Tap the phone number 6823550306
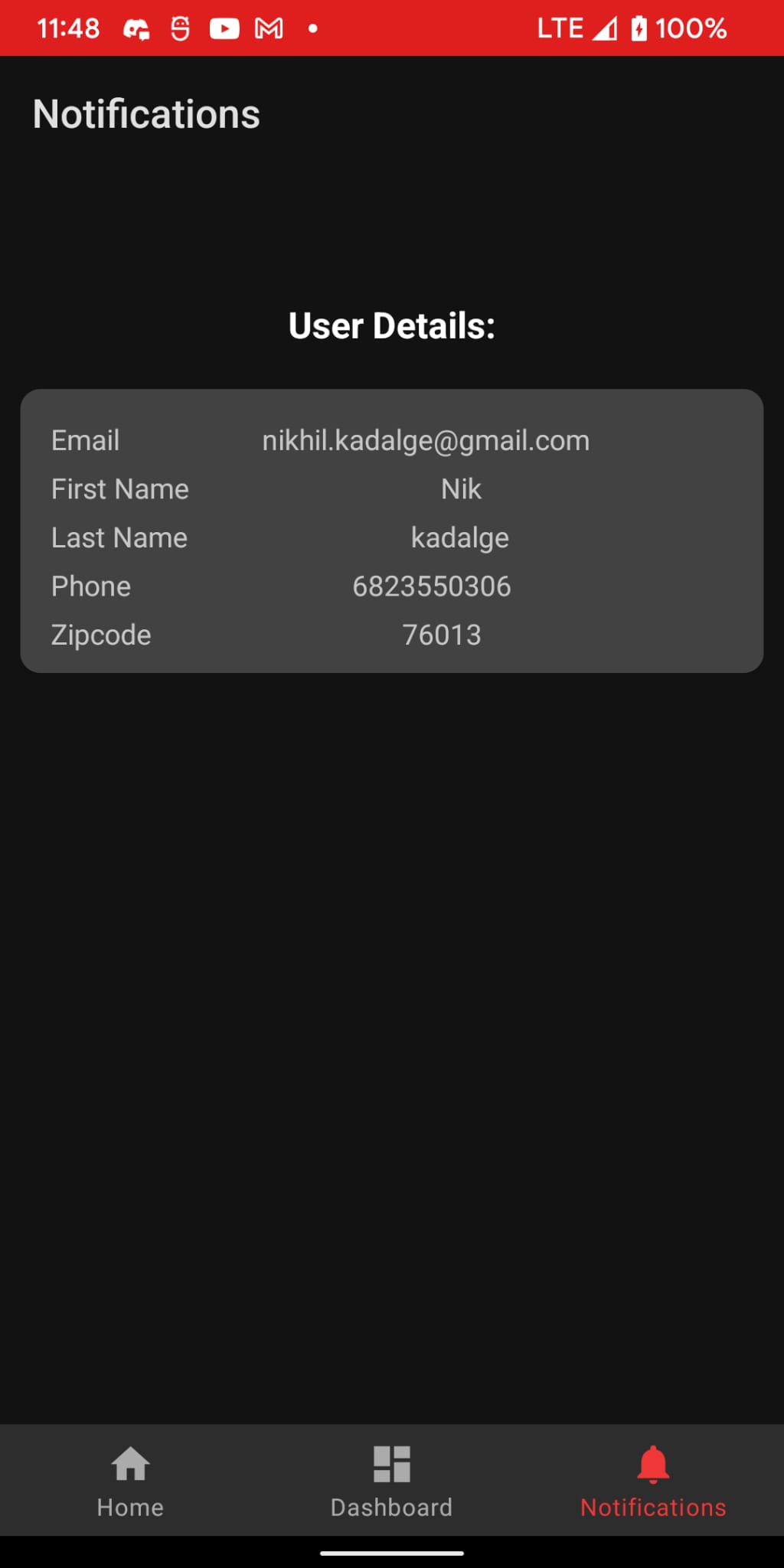 pyautogui.click(x=432, y=586)
